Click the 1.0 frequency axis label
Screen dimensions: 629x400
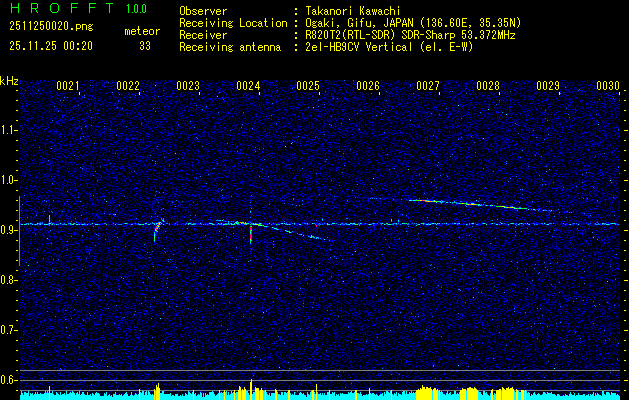(x=8, y=180)
